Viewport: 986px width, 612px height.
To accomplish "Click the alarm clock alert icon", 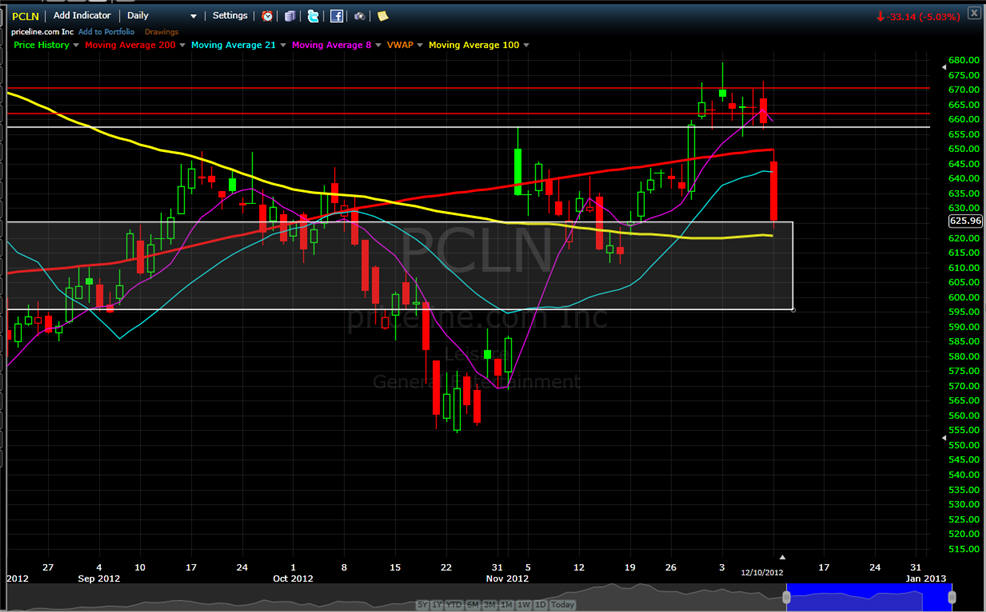I will pyautogui.click(x=267, y=16).
